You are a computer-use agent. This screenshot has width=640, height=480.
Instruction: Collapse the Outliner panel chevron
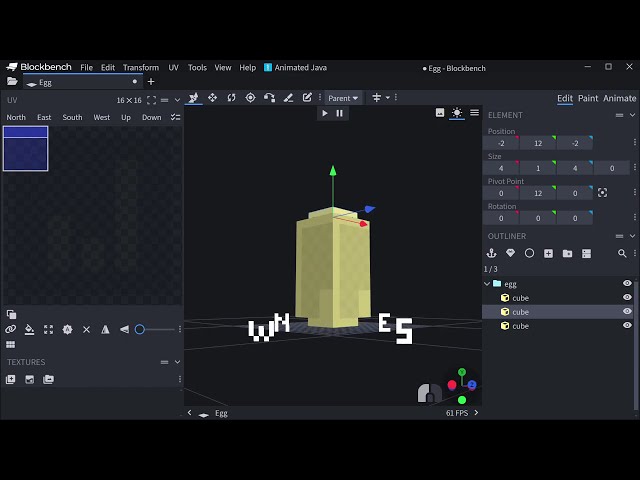632,236
